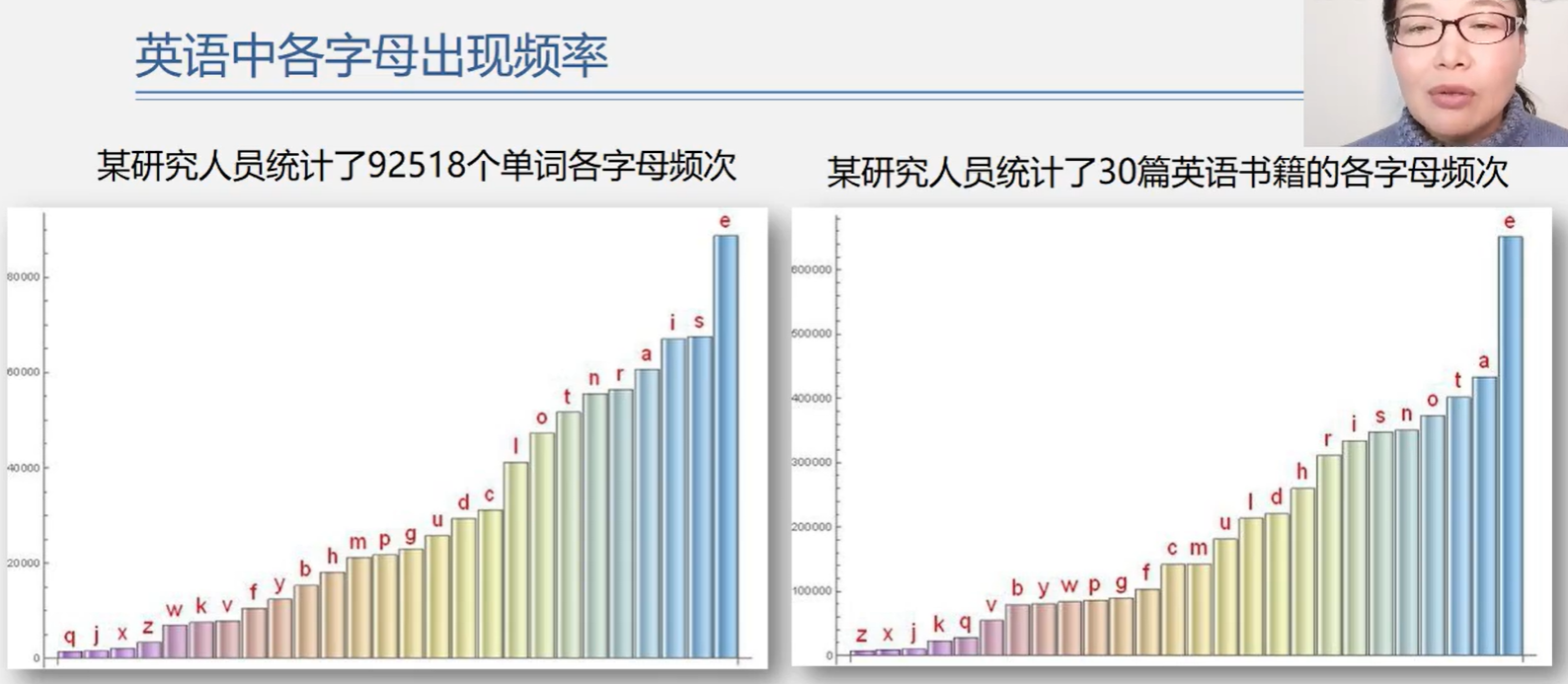This screenshot has width=1568, height=684.
Task: Click the bar under 's' in left chart
Action: (x=700, y=497)
